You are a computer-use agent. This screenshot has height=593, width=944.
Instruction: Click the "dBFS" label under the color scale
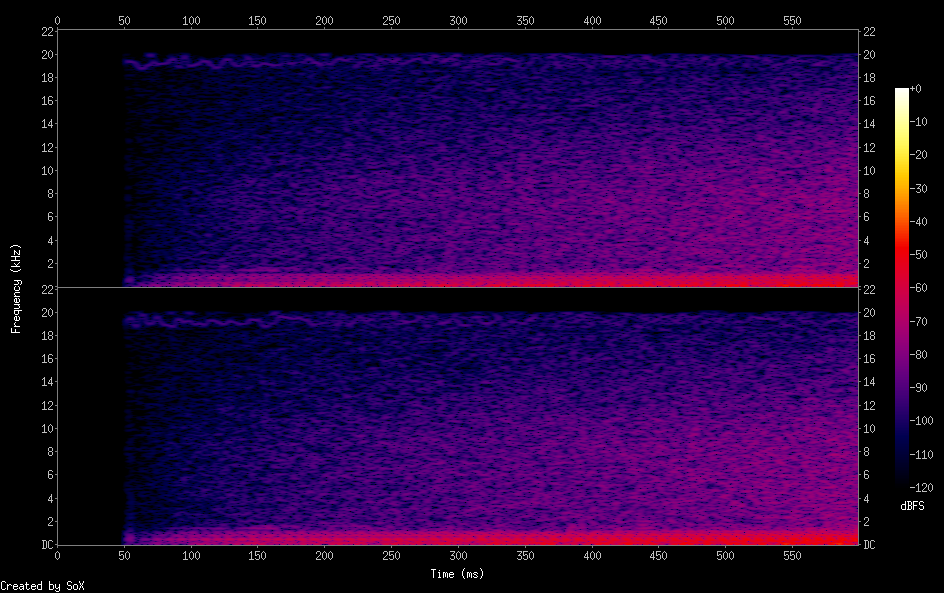(x=912, y=506)
